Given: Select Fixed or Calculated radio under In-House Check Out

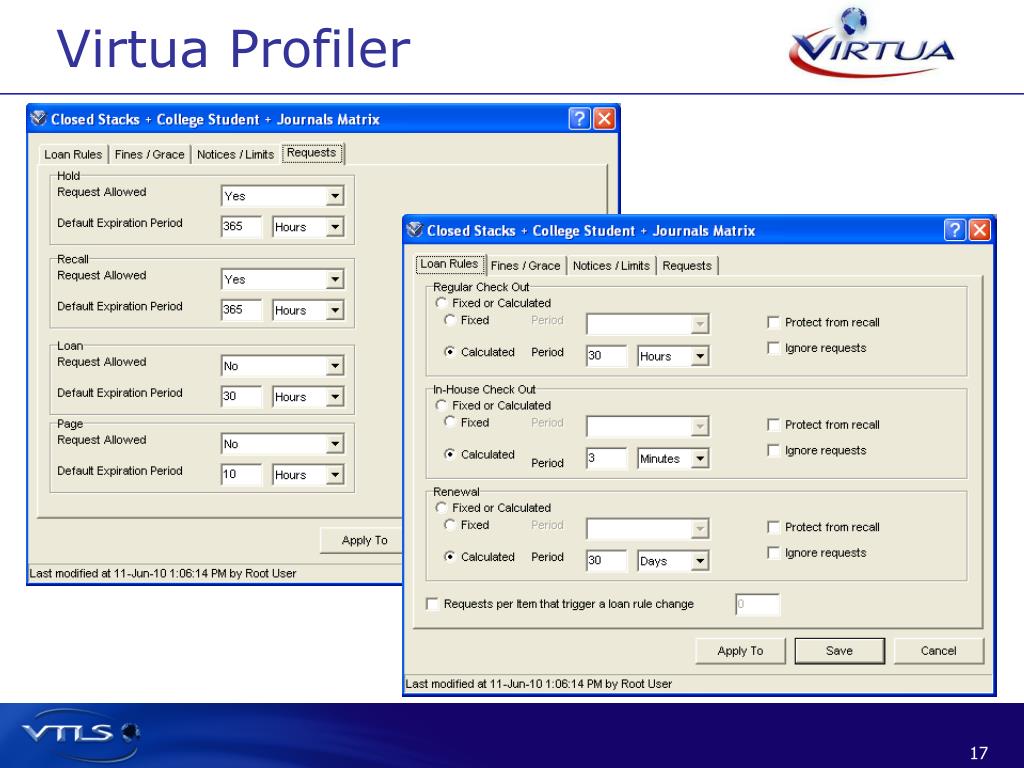Looking at the screenshot, I should (x=441, y=405).
